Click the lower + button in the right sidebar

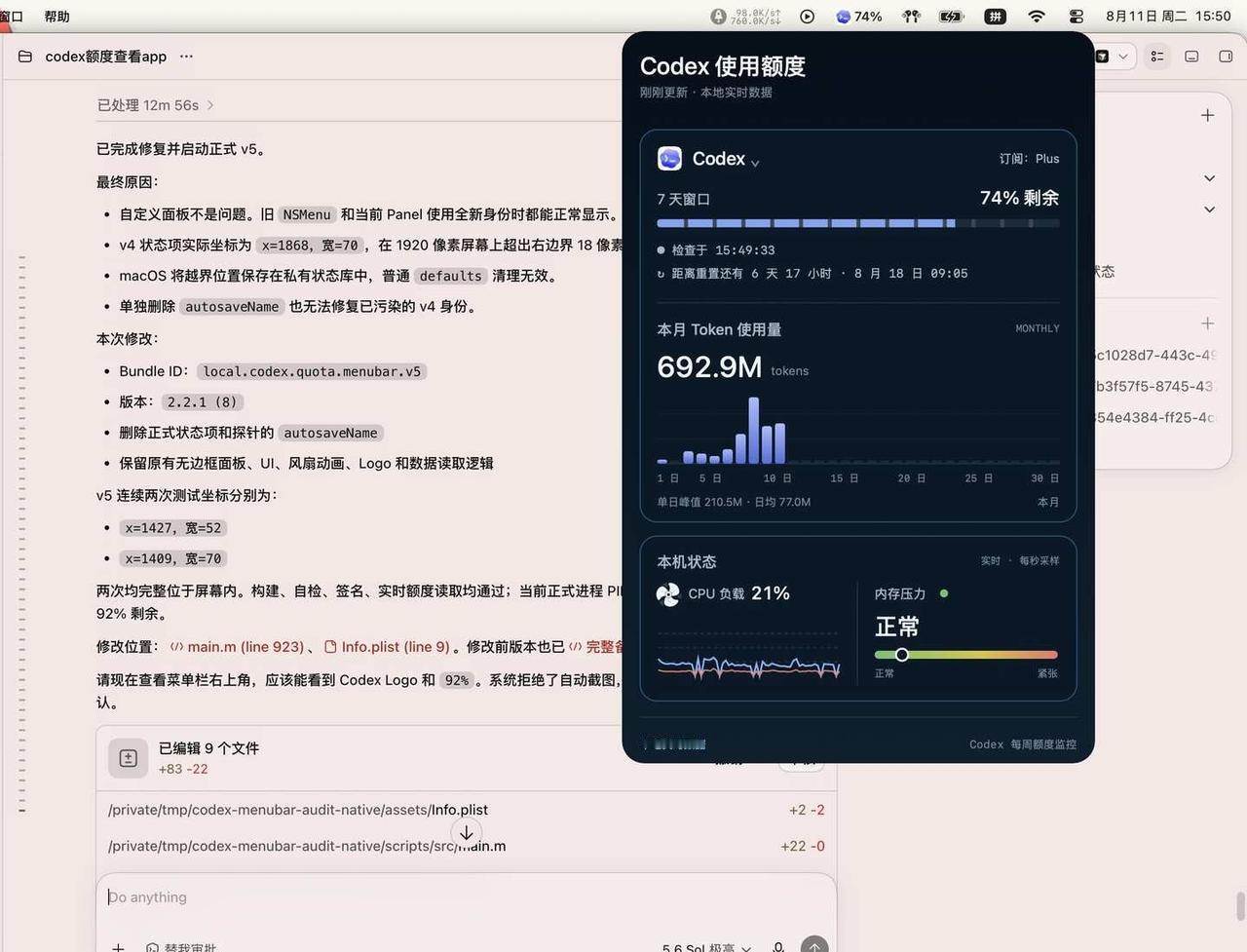point(1208,324)
